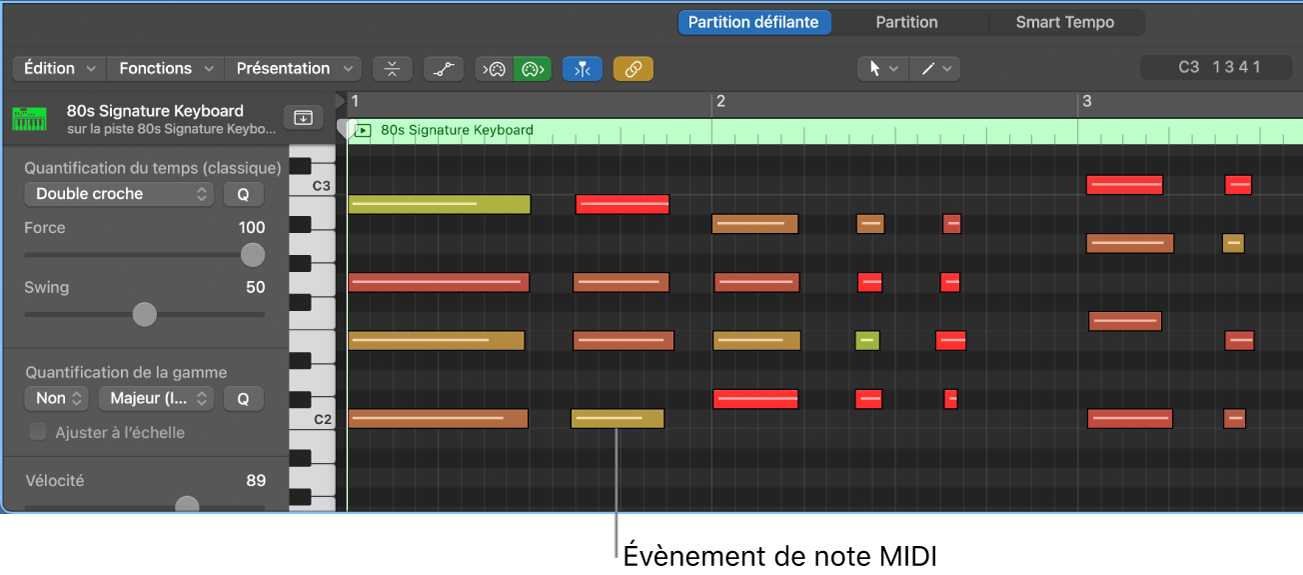Click the inspector arrow button beside track name
The width and height of the screenshot is (1303, 575).
click(303, 118)
